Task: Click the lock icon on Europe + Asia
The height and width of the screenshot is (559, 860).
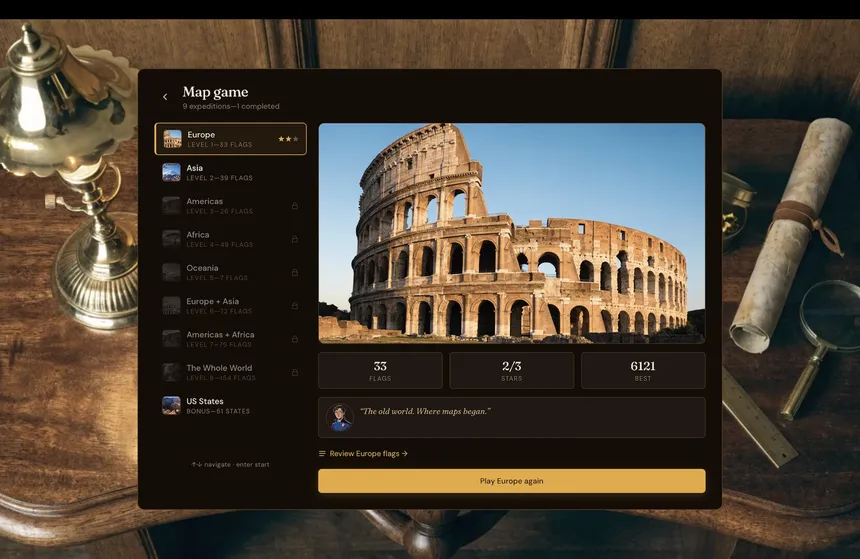Action: coord(294,306)
